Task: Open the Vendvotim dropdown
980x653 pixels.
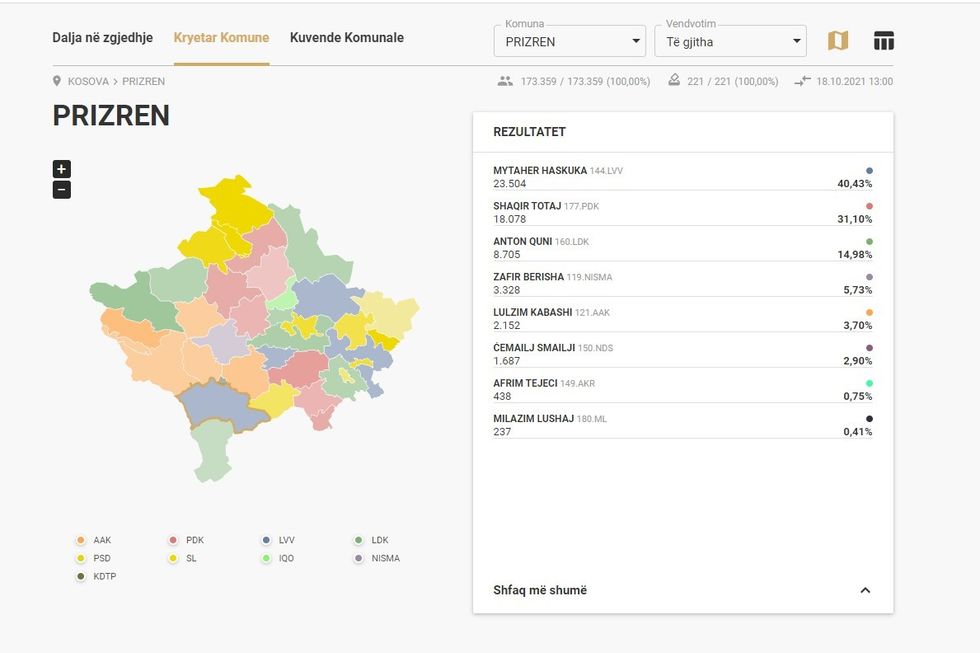Action: pos(729,41)
